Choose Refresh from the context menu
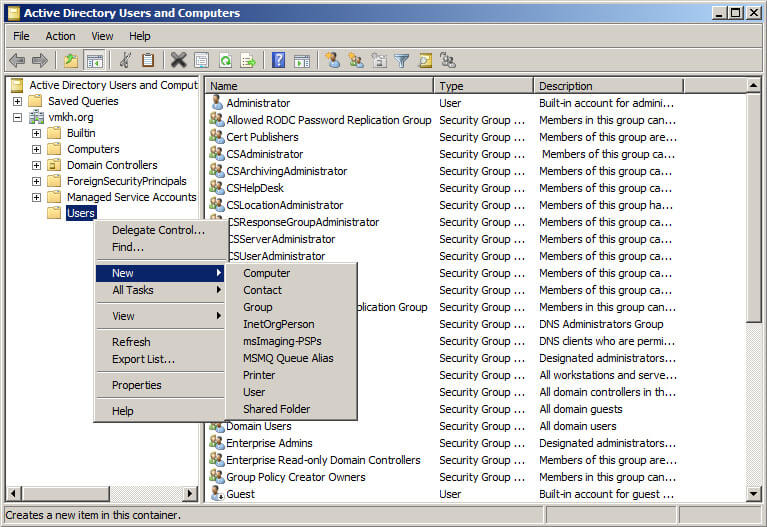This screenshot has height=527, width=767. coord(160,342)
